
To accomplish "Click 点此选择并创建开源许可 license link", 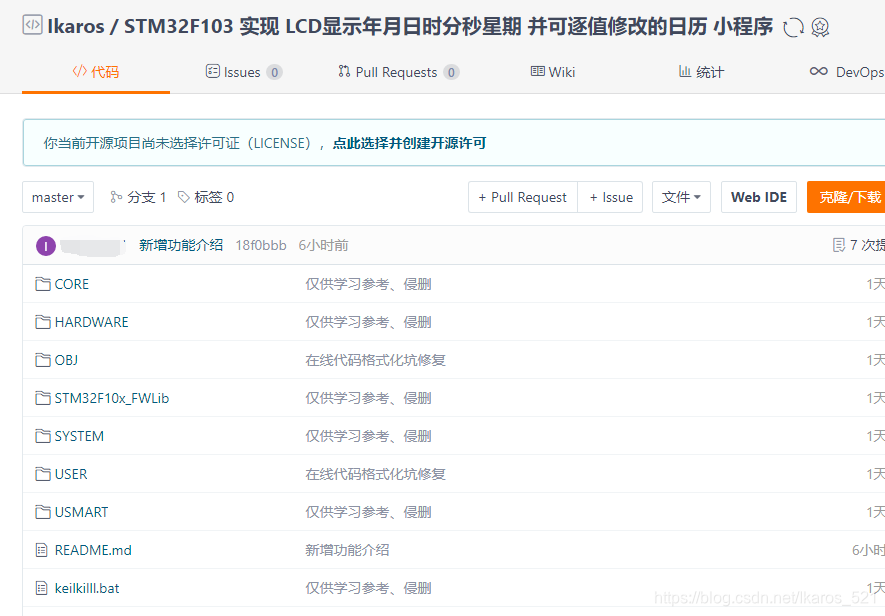I will click(x=409, y=143).
